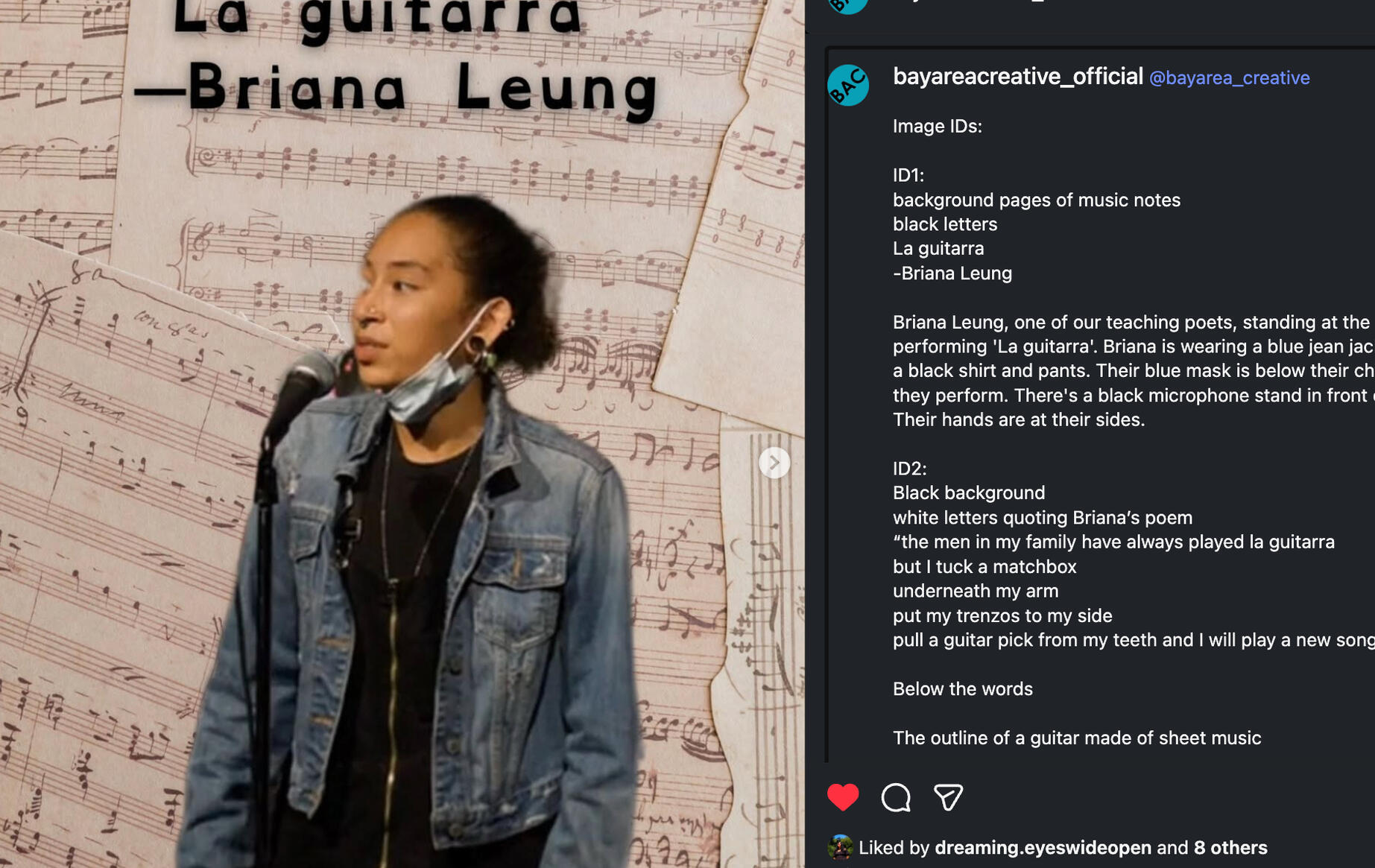This screenshot has height=868, width=1375.
Task: Select the 'ID1:' caption heading
Action: click(908, 175)
